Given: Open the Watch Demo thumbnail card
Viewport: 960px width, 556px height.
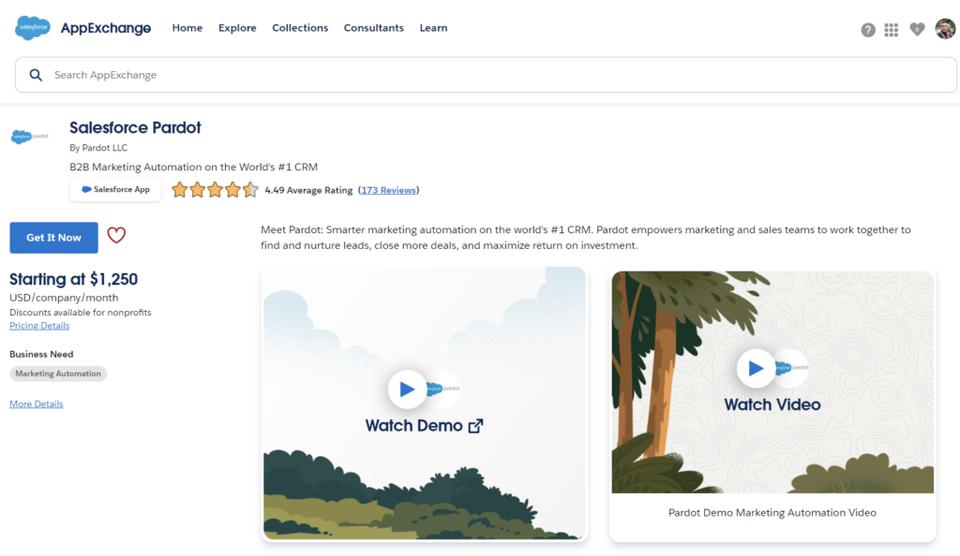Looking at the screenshot, I should (x=424, y=404).
